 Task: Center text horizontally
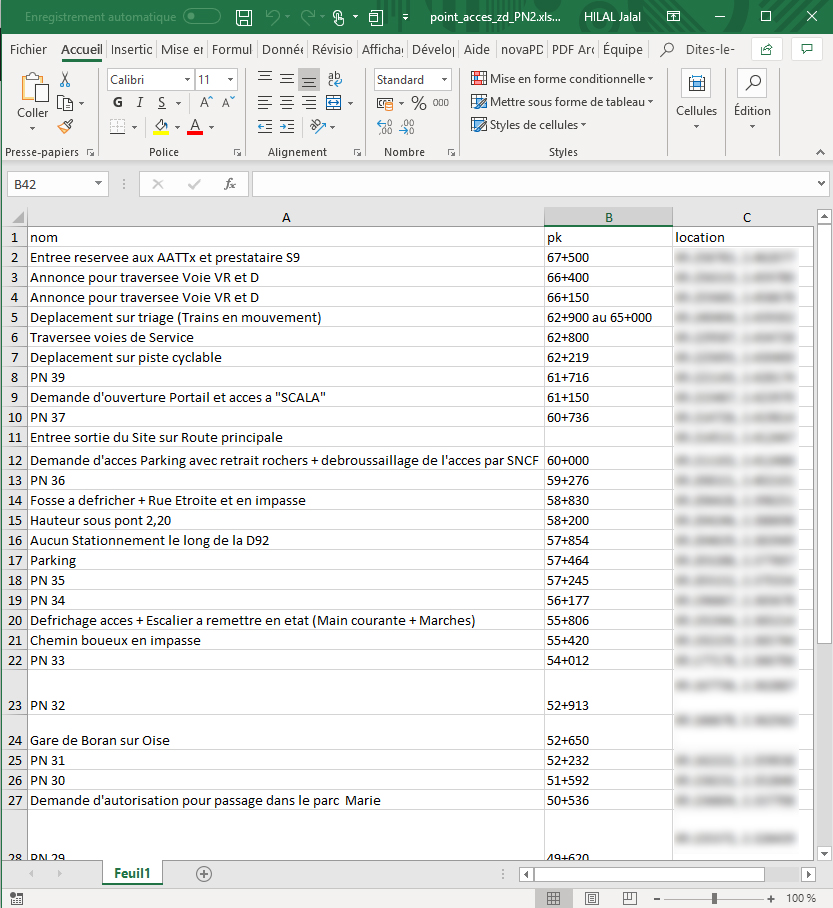pos(287,103)
